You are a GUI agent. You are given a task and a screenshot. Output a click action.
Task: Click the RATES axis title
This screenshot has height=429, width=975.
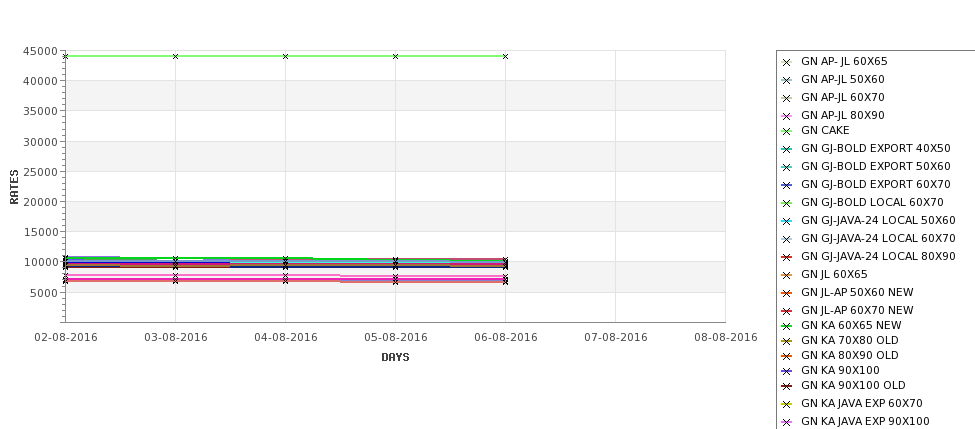(14, 187)
